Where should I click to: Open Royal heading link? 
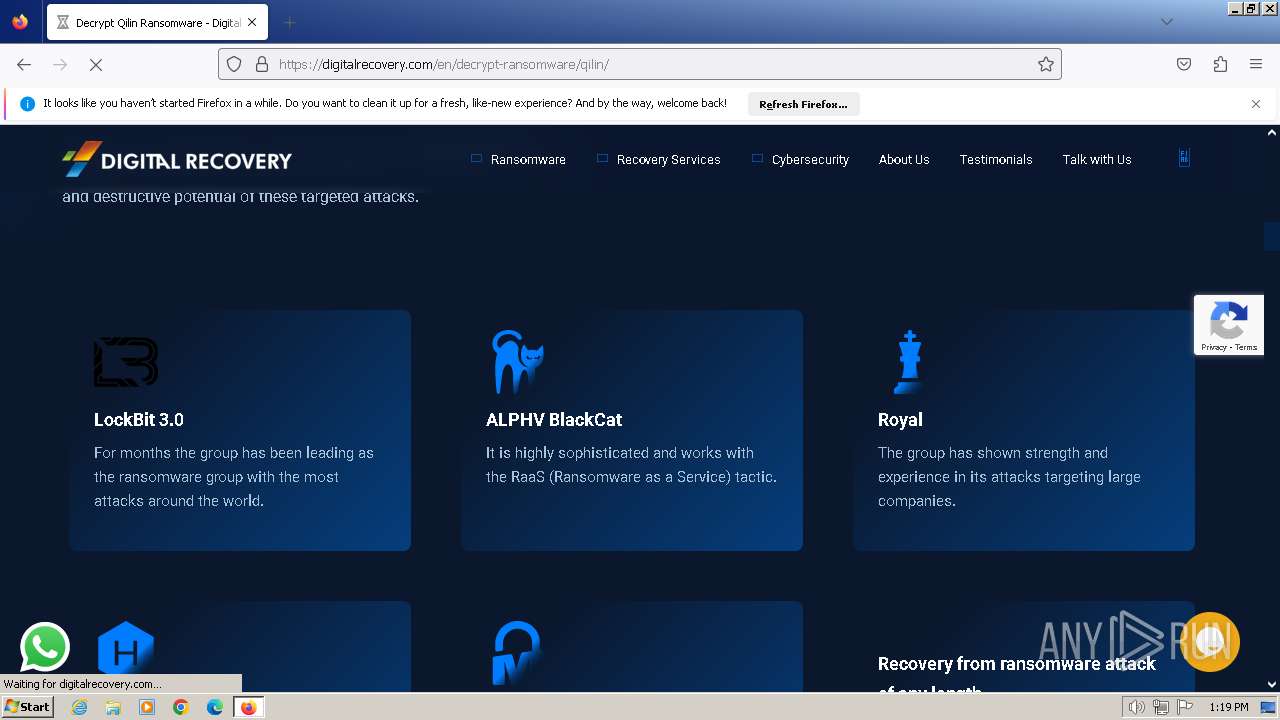[900, 420]
